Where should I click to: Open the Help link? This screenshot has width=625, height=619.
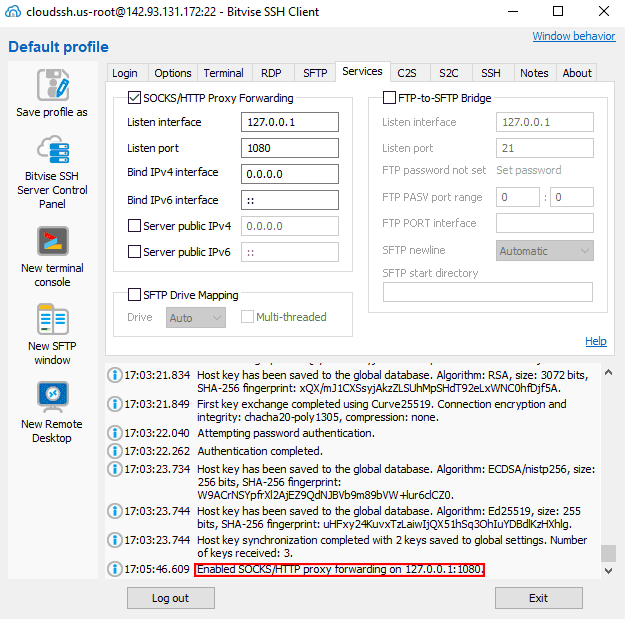[596, 341]
